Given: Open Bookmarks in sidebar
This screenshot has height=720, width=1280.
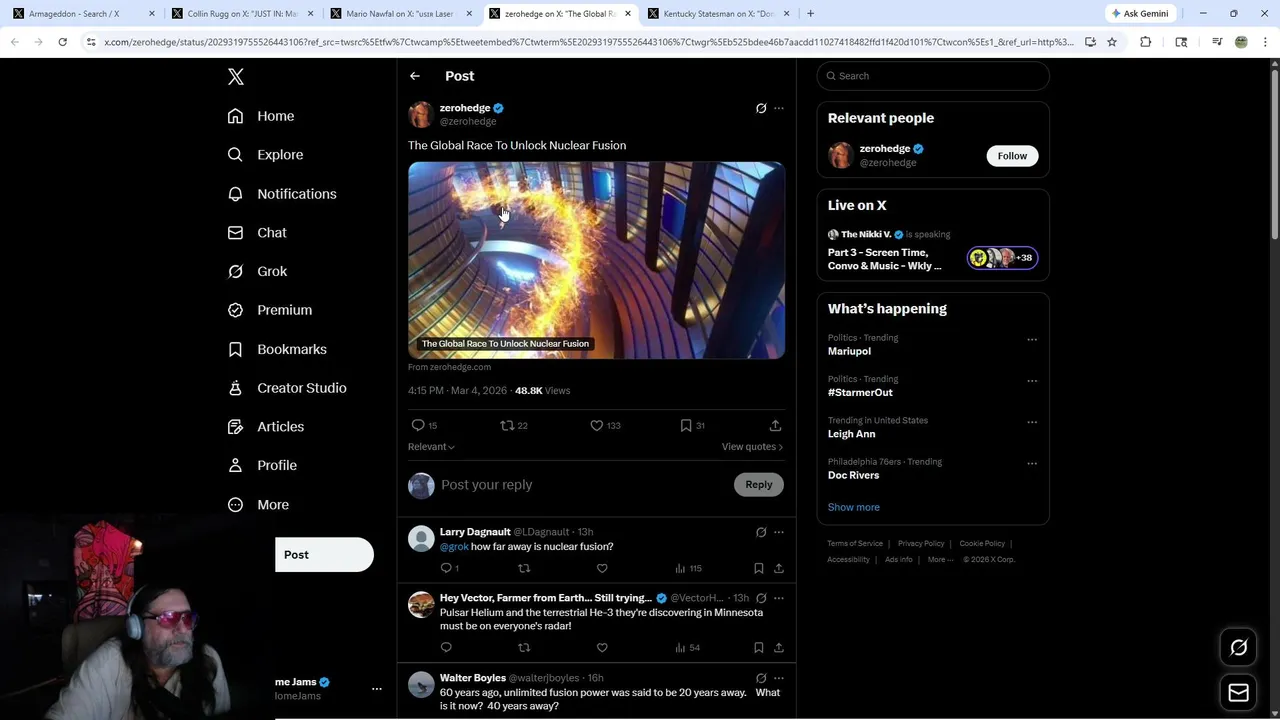Looking at the screenshot, I should click(x=277, y=349).
